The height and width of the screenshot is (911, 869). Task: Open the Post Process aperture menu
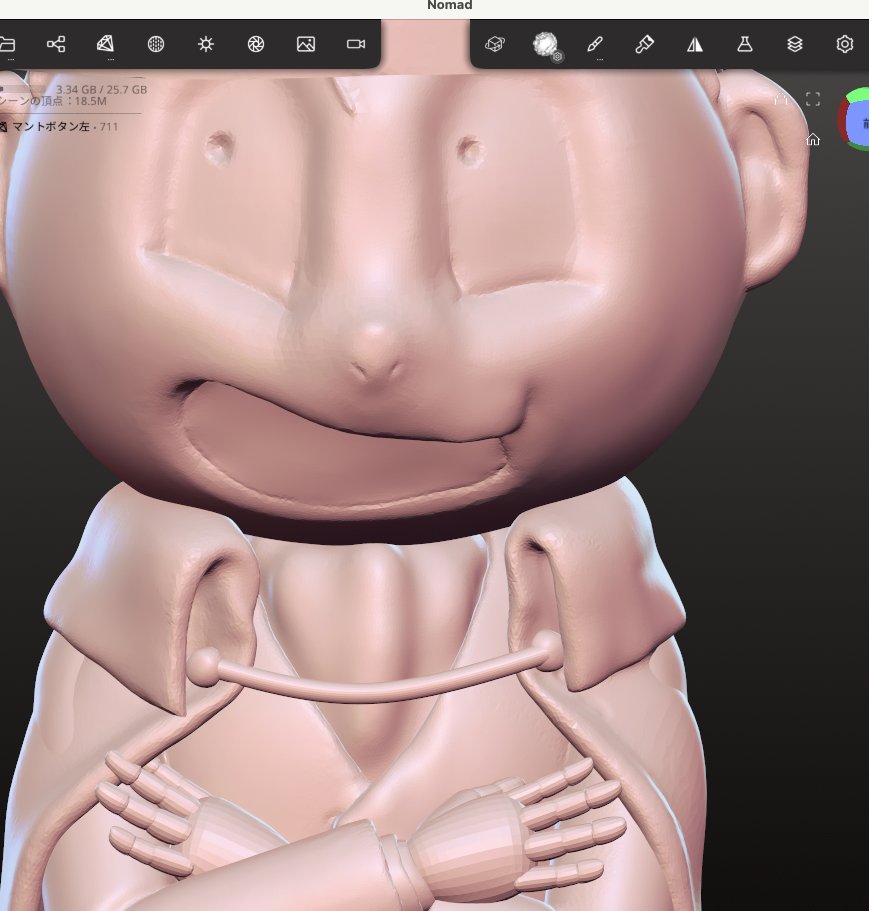(x=256, y=44)
